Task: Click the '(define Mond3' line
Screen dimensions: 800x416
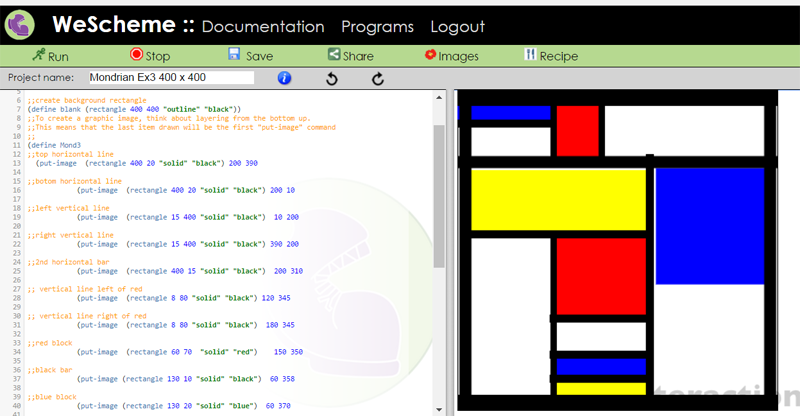Action: pos(54,145)
